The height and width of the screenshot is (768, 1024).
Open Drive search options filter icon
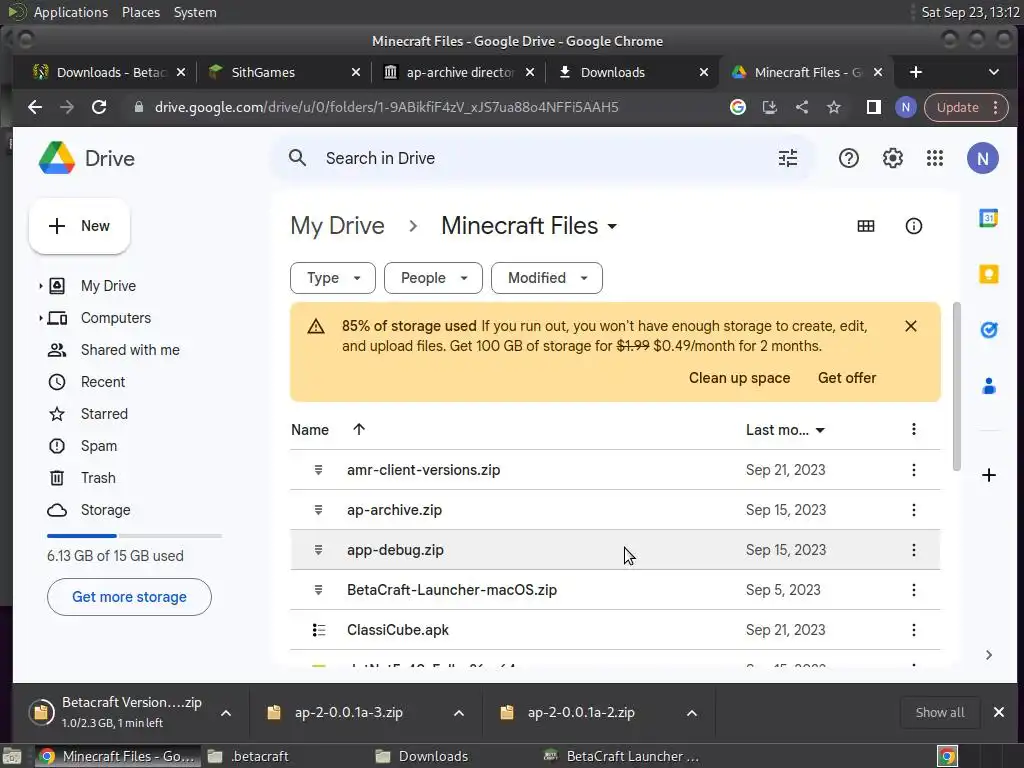[788, 158]
